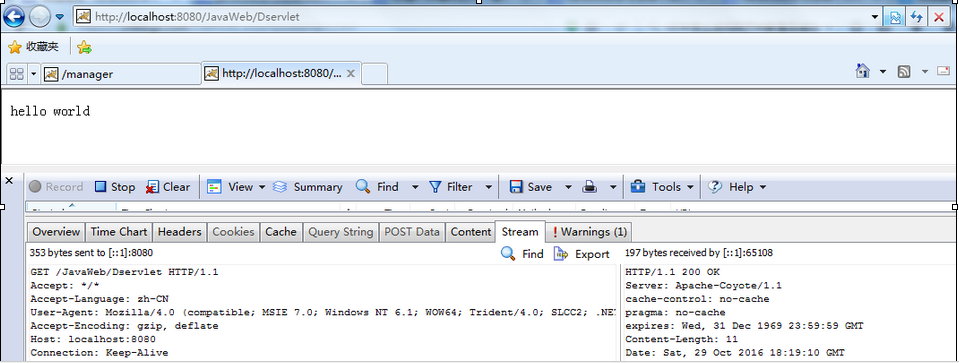Click the Print icon in HttpWatch toolbar
959x363 pixels.
click(x=590, y=187)
